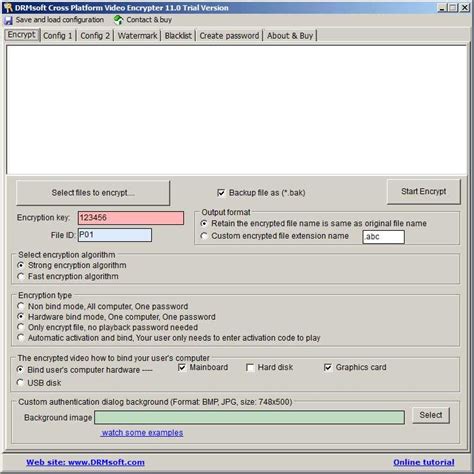Click the Start Encrypt button
The width and height of the screenshot is (474, 474).
pos(424,191)
